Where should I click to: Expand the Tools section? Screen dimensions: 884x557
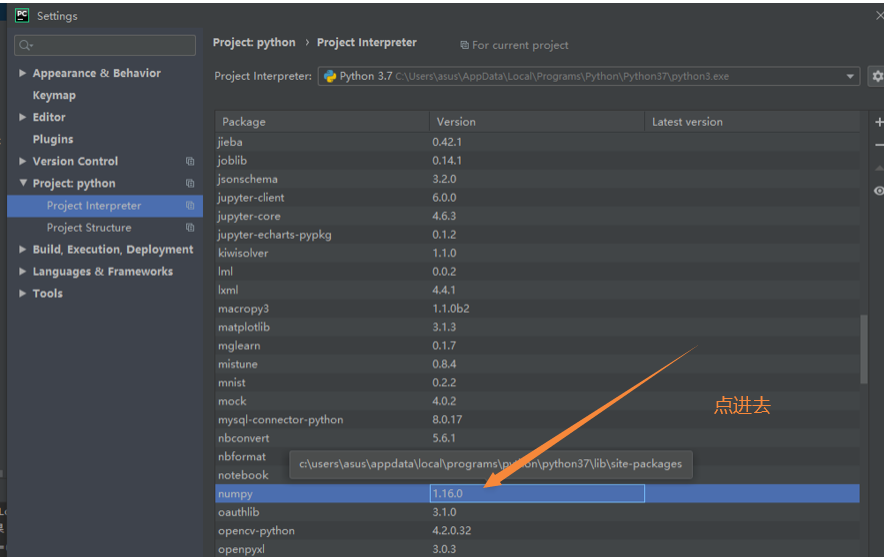coord(23,293)
